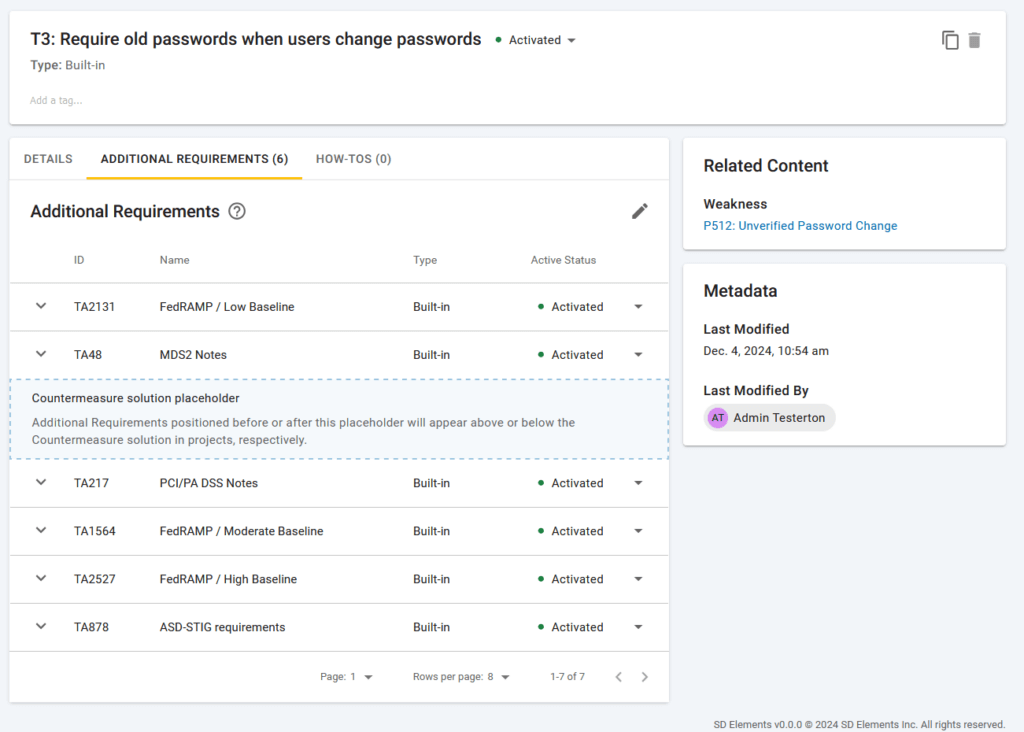Expand the TA48 MDS2 Notes row
This screenshot has height=732, width=1024.
(41, 354)
